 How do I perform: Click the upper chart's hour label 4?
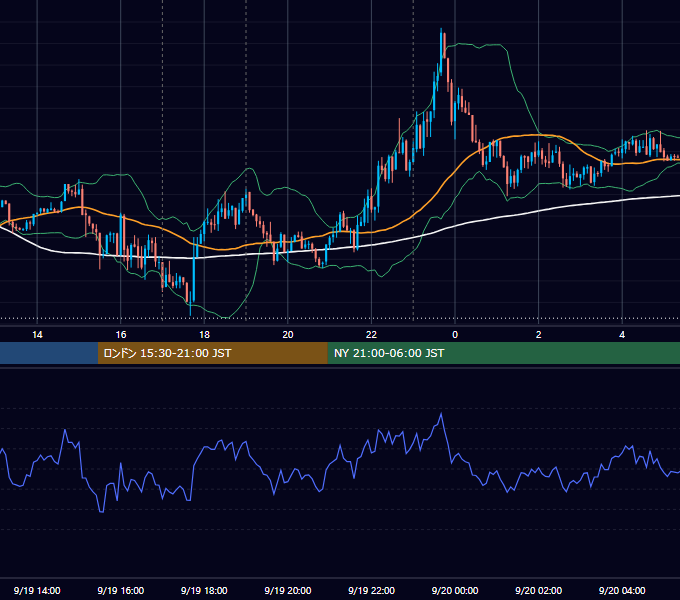point(622,335)
